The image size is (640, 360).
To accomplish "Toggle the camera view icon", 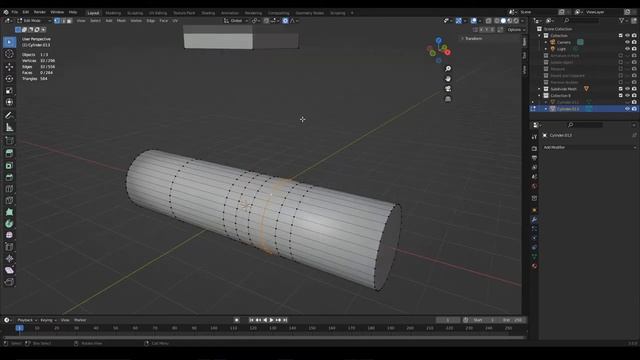I will click(x=448, y=89).
